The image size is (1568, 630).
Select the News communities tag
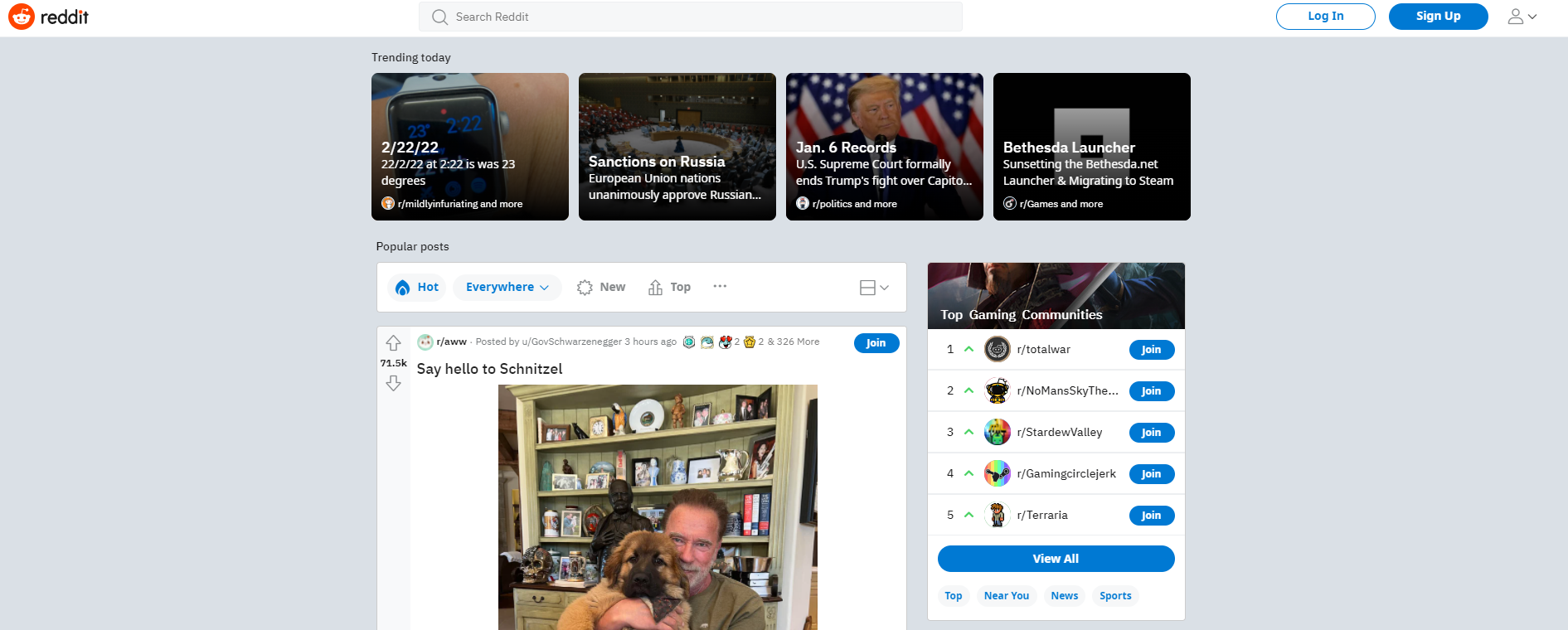[1065, 596]
